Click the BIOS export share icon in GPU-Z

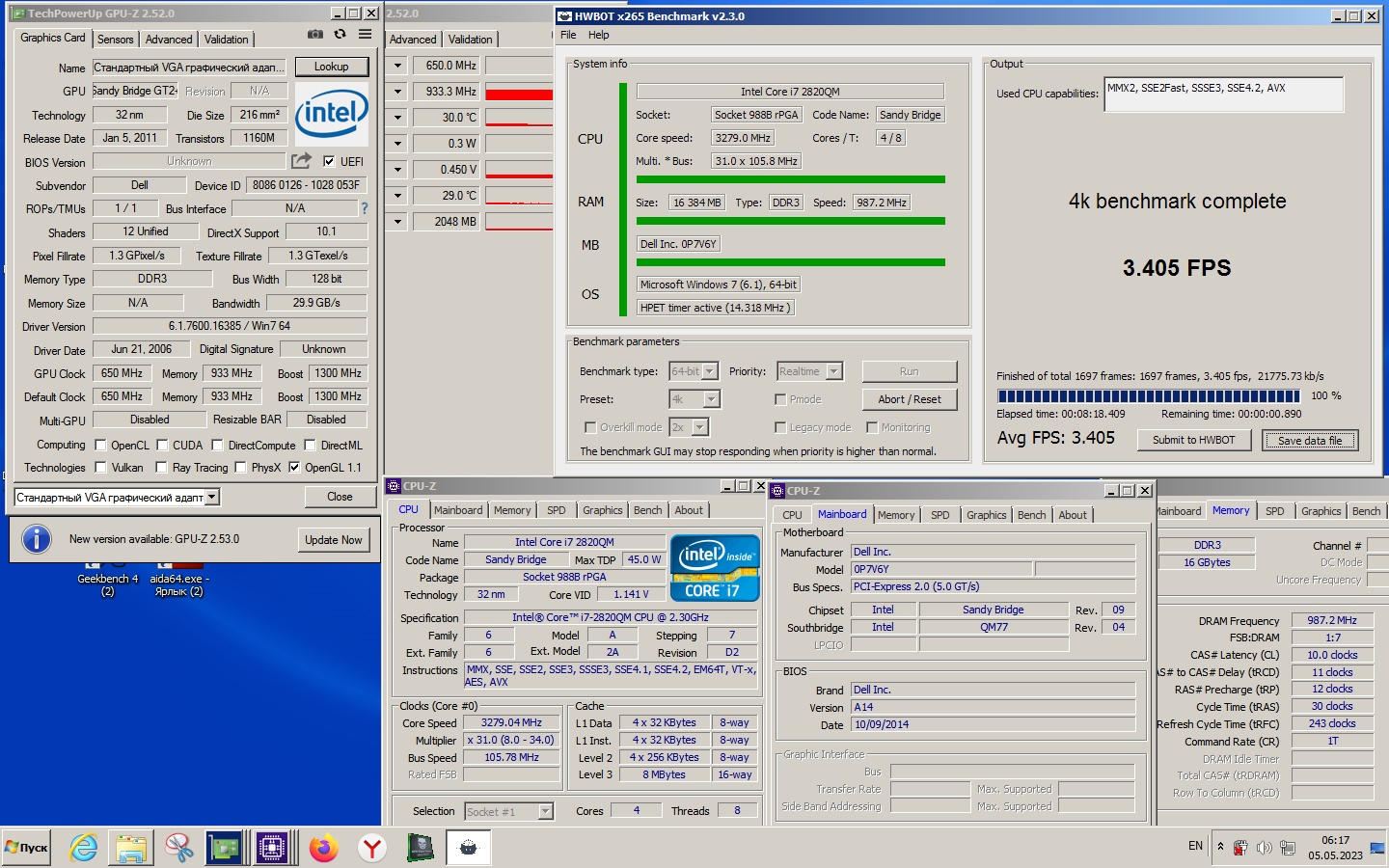pyautogui.click(x=302, y=161)
